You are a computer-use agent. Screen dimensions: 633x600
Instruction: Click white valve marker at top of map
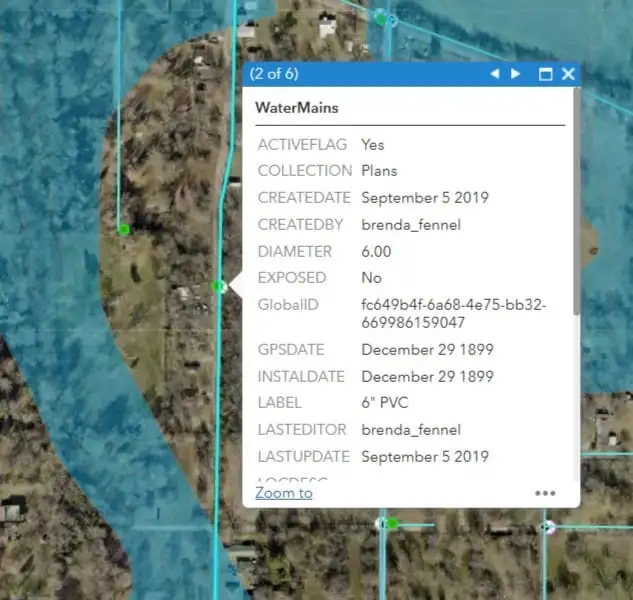(x=391, y=20)
